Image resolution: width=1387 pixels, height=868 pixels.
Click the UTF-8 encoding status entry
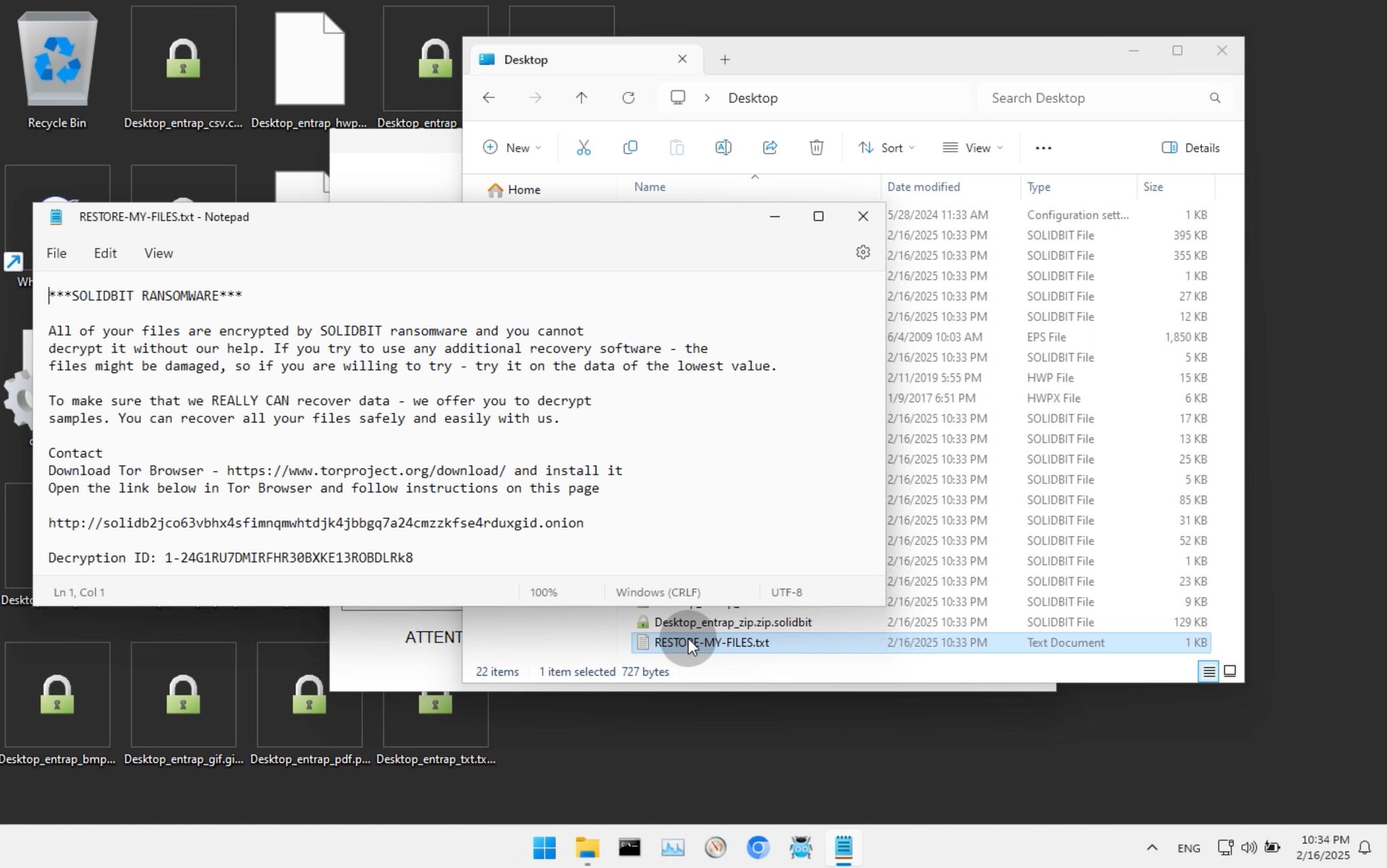coord(786,592)
